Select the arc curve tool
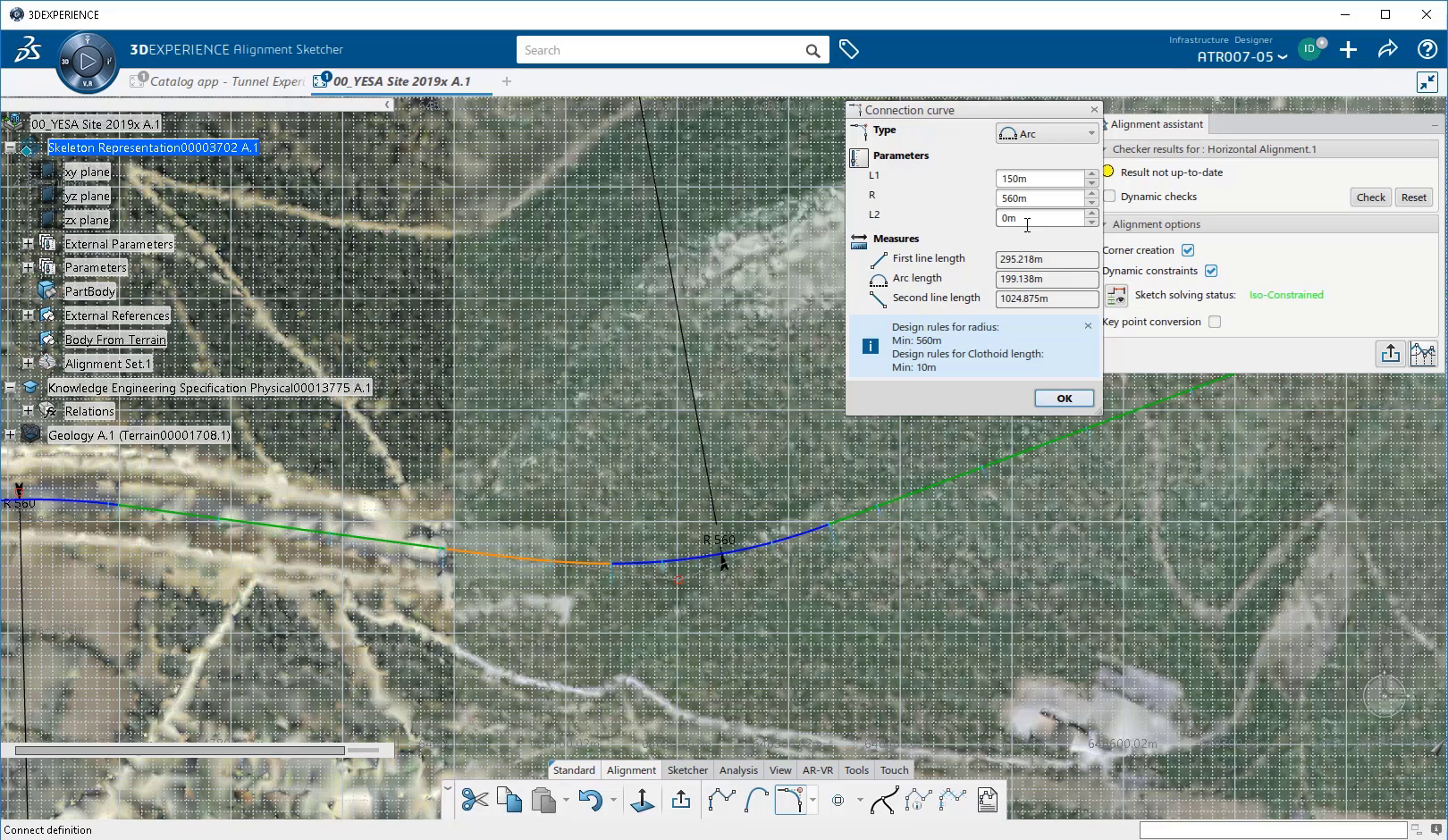This screenshot has height=840, width=1448. click(756, 800)
